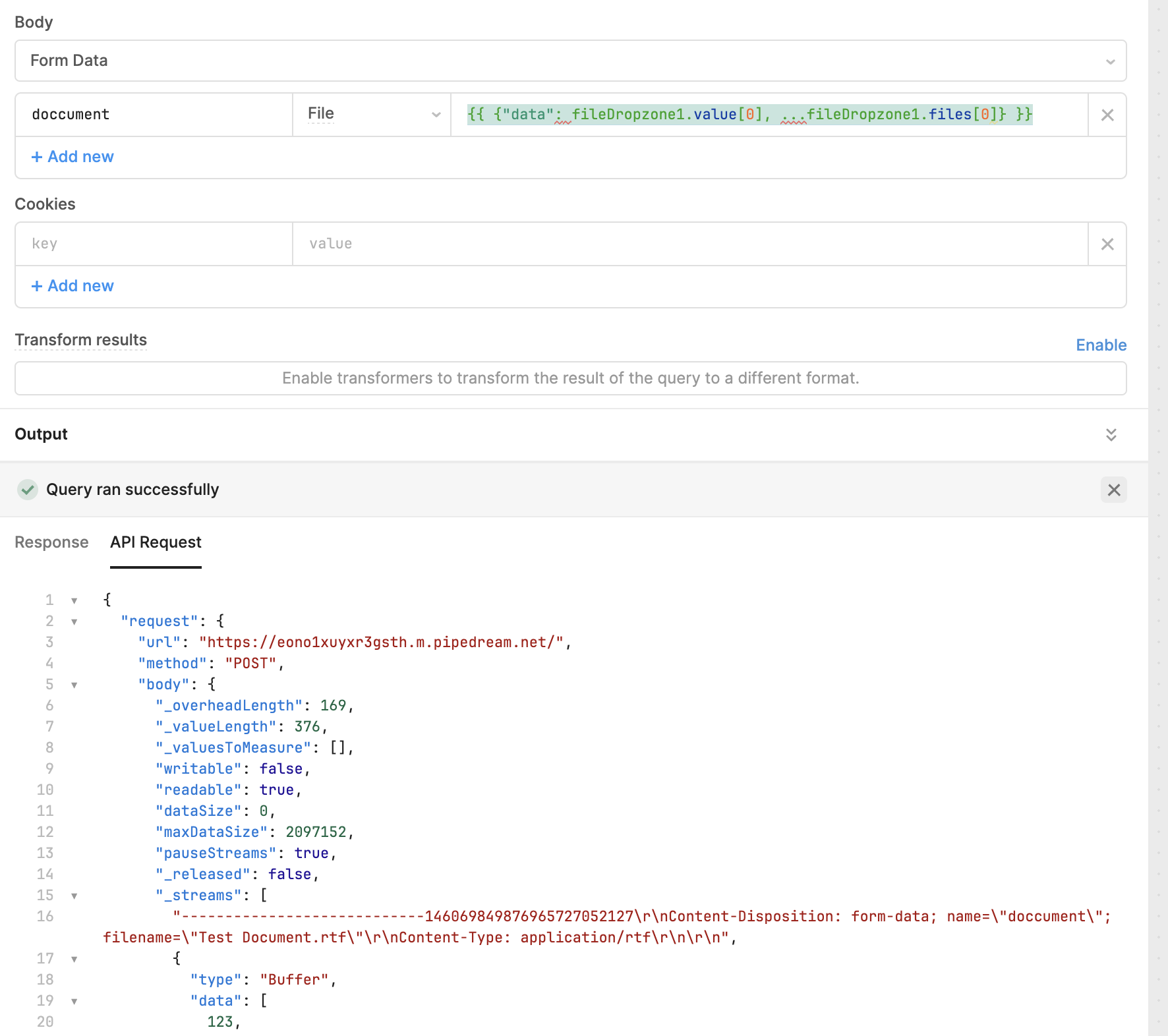
Task: Click the Transform results label
Action: coord(81,340)
